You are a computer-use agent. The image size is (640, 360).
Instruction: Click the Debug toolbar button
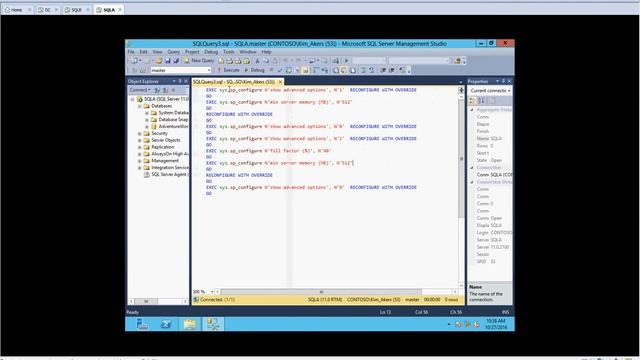coord(254,70)
